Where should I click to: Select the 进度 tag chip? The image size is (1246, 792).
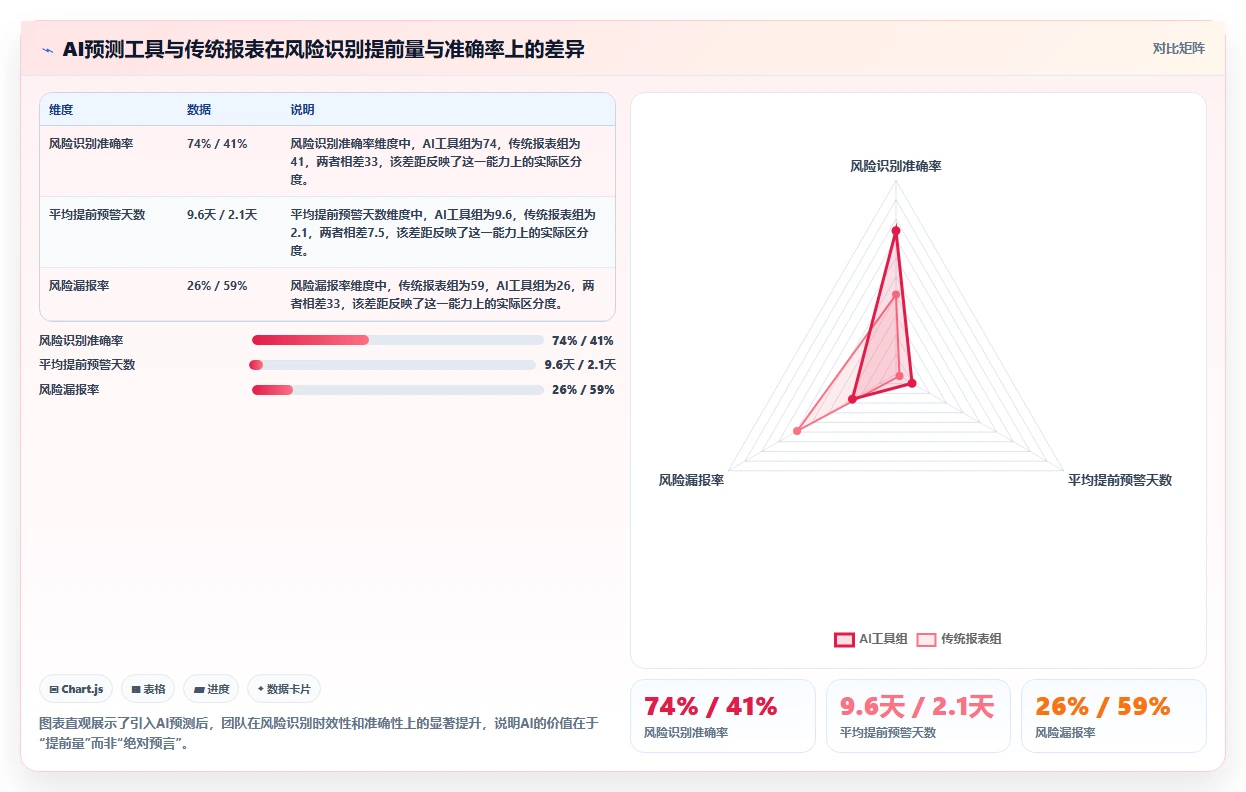pos(211,689)
